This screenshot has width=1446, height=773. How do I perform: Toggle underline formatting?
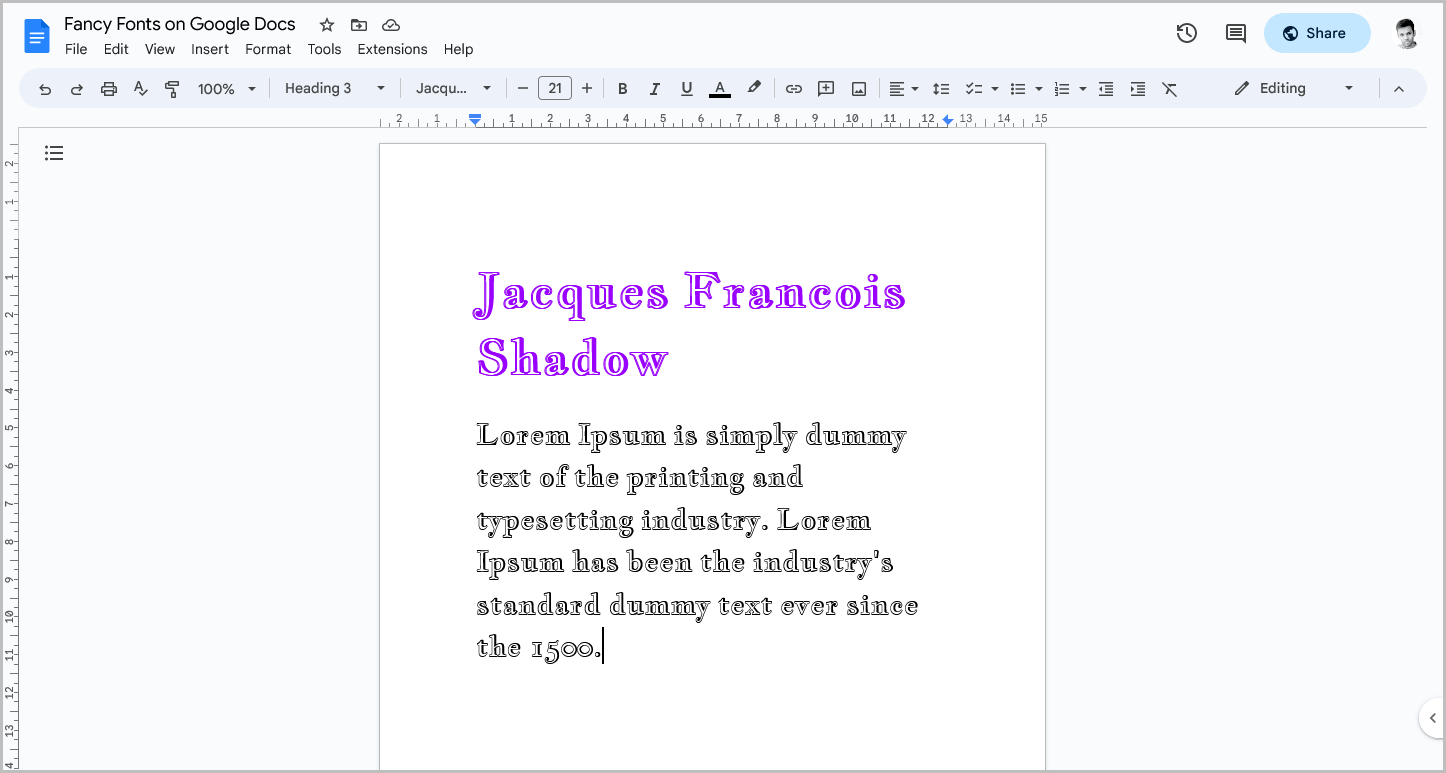point(686,88)
